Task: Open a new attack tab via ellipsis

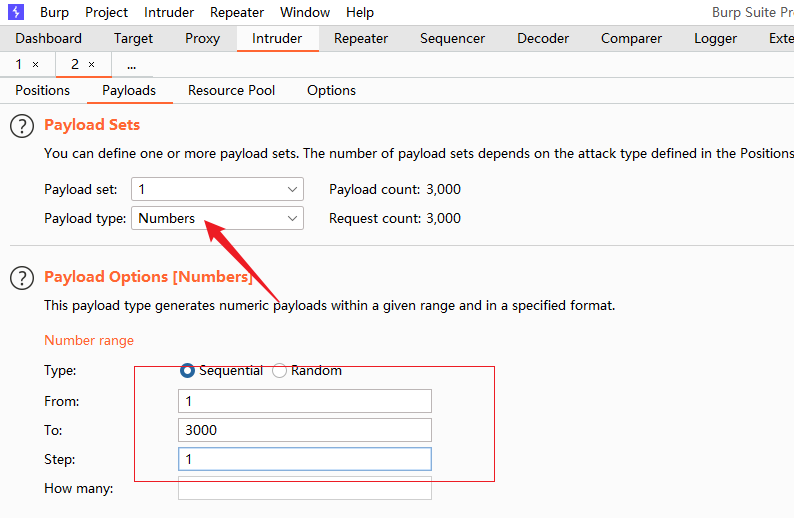Action: pos(132,65)
